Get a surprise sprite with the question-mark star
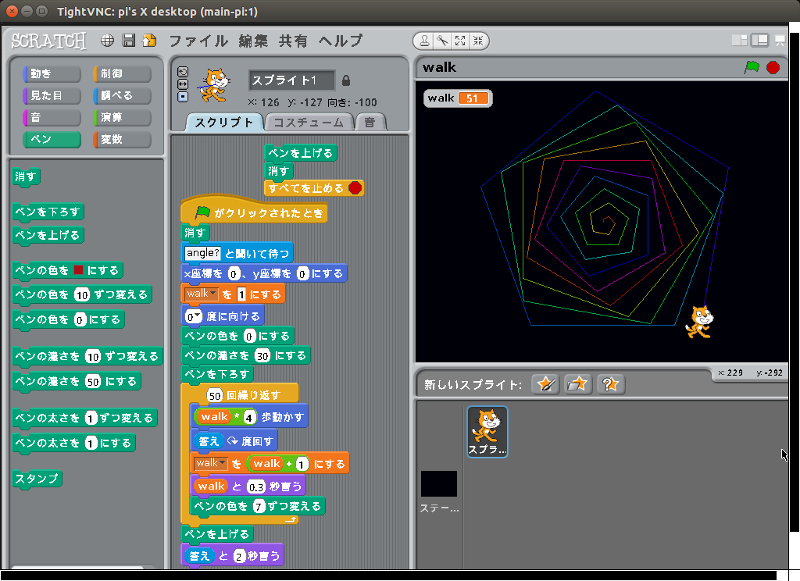 coord(610,384)
